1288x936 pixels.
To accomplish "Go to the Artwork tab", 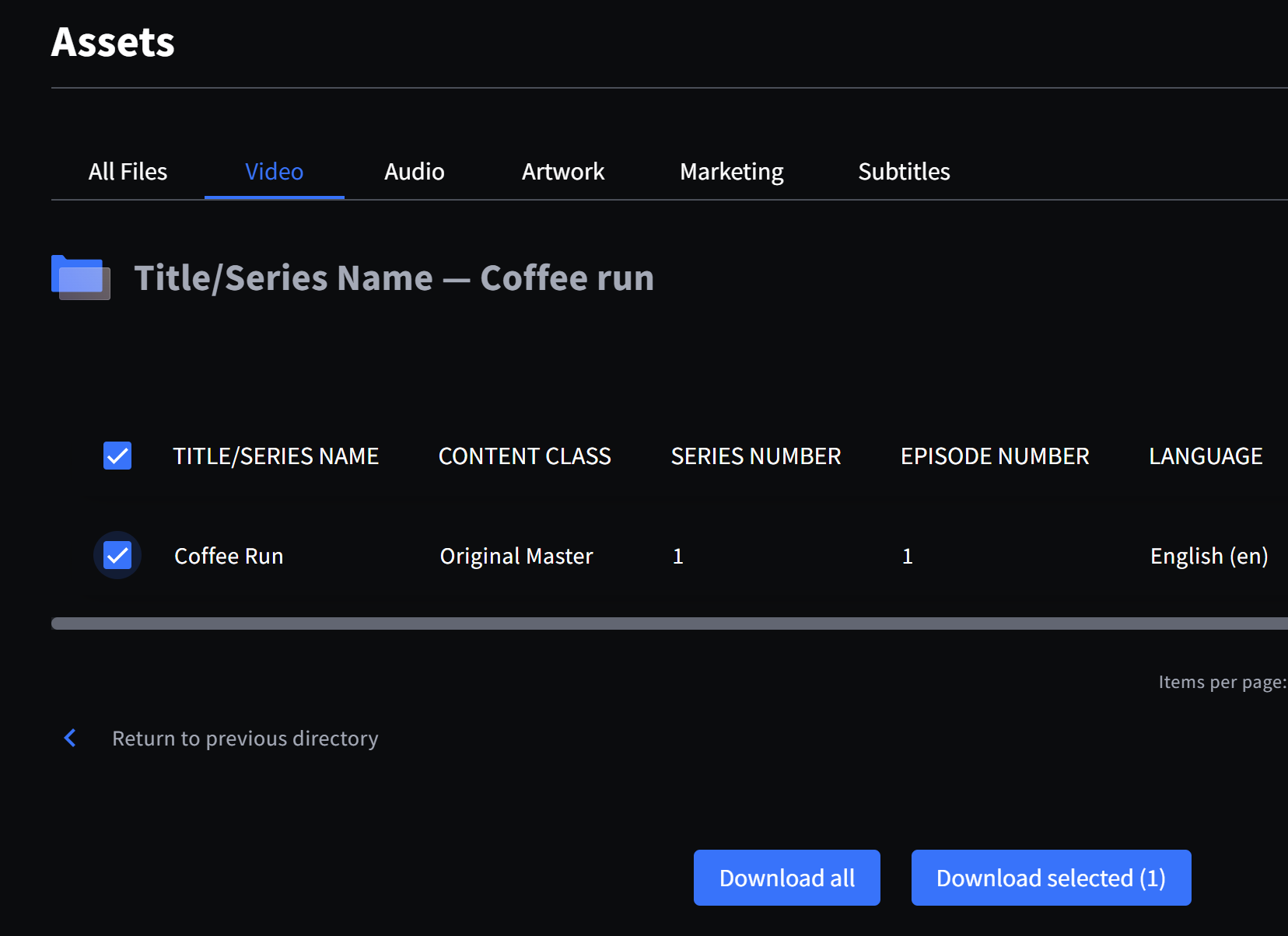I will pyautogui.click(x=563, y=171).
